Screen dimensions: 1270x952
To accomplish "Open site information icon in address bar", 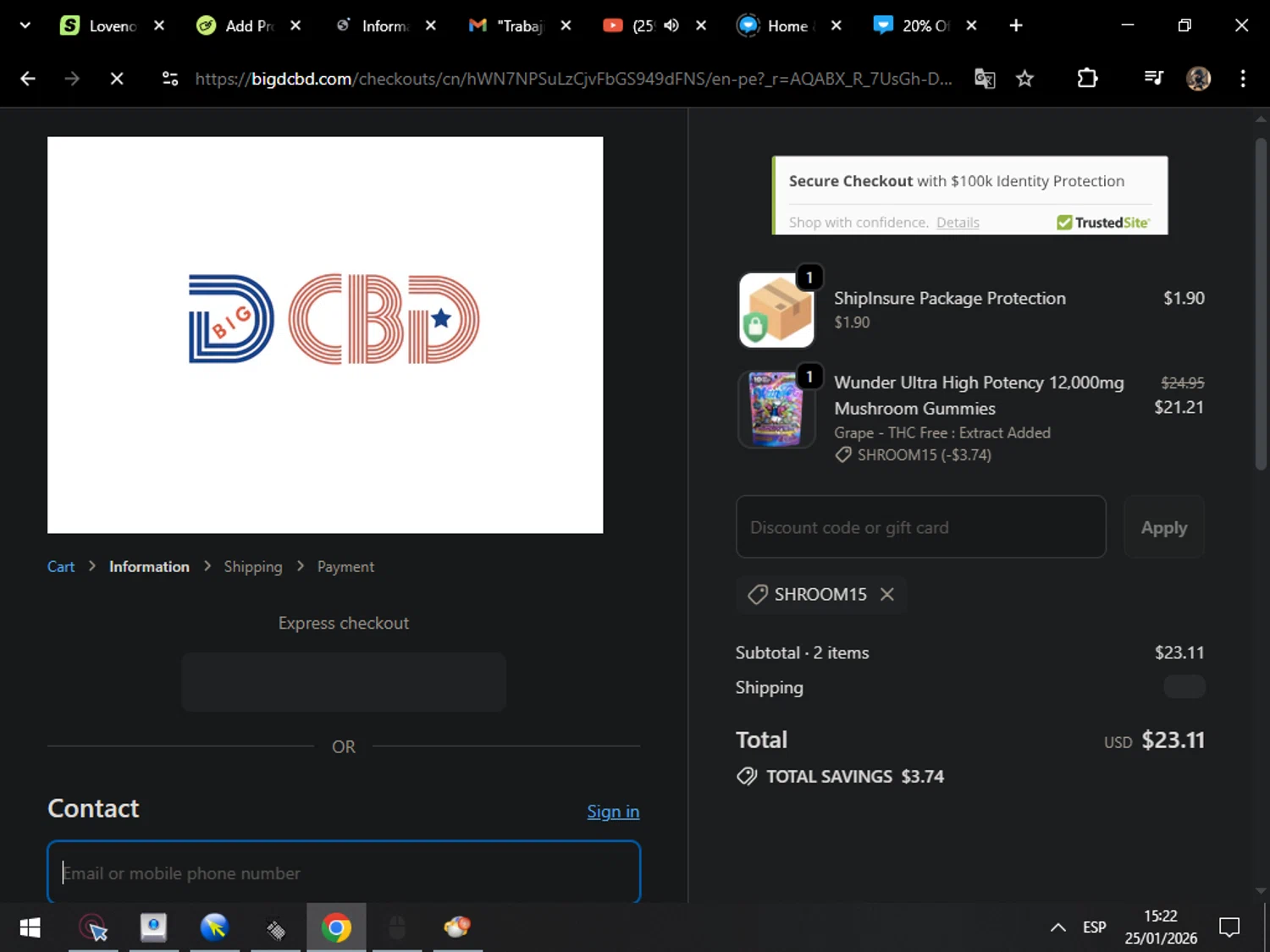I will pyautogui.click(x=170, y=79).
